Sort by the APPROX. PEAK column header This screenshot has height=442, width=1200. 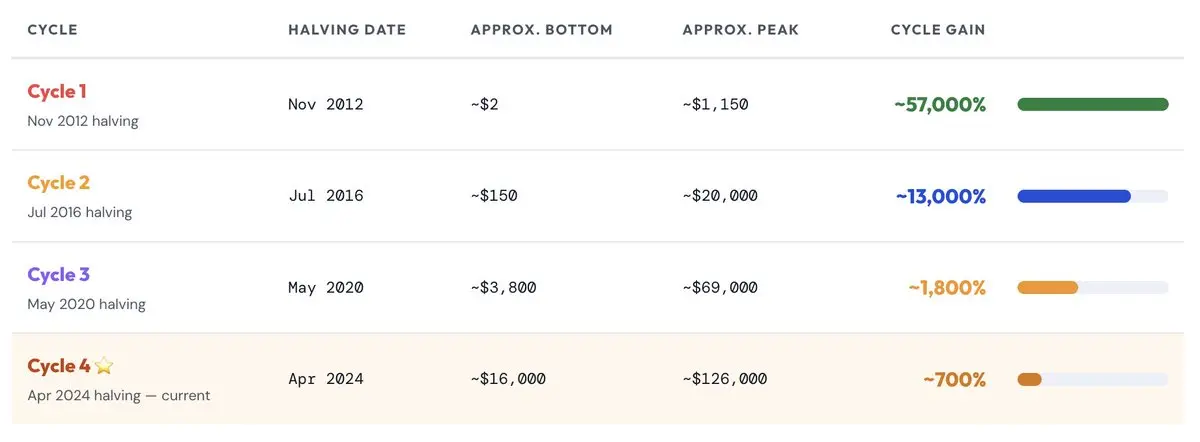click(741, 30)
